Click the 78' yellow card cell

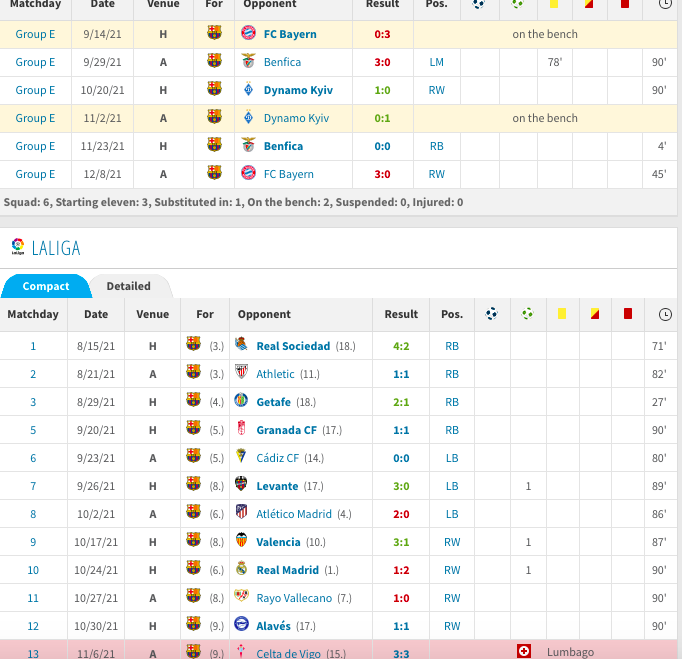click(x=555, y=62)
